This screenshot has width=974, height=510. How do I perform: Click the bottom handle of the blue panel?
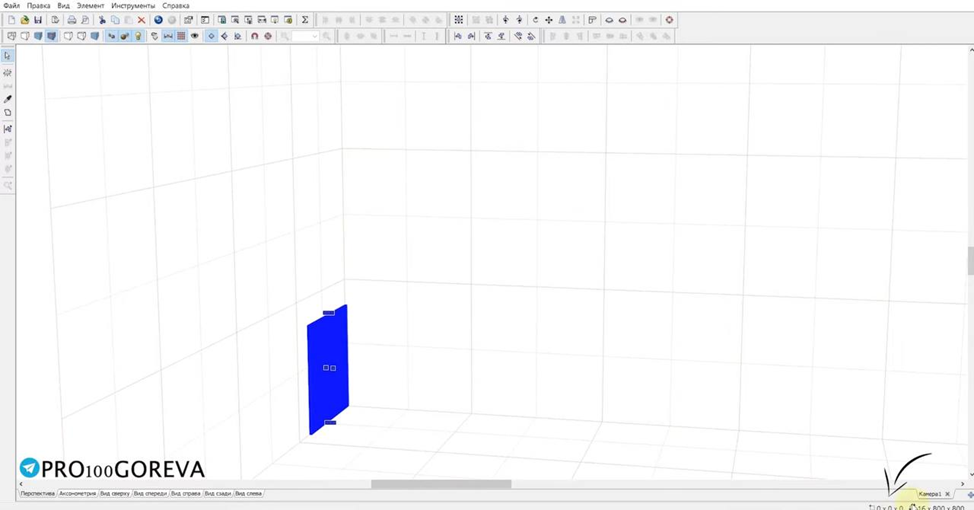tap(330, 422)
